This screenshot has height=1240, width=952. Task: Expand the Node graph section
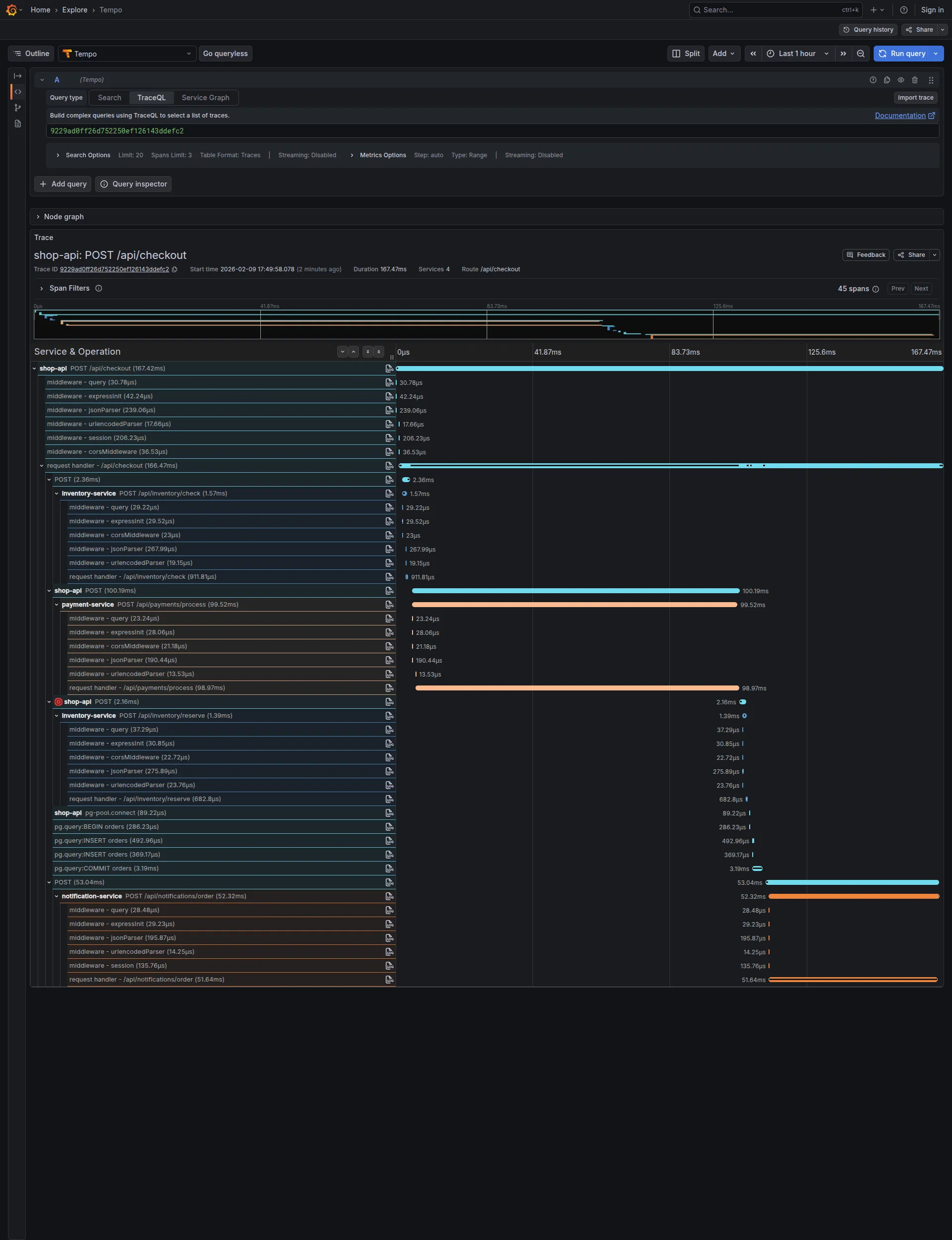[63, 216]
